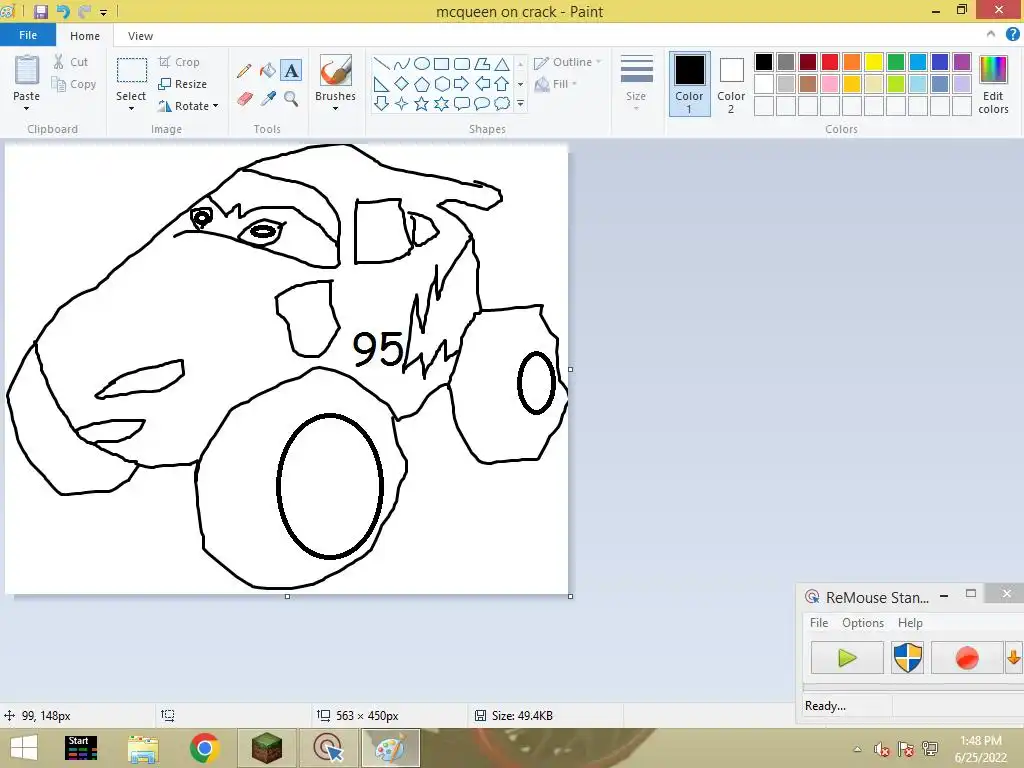Select the Fill with color bucket tool
This screenshot has width=1024, height=768.
coord(268,71)
